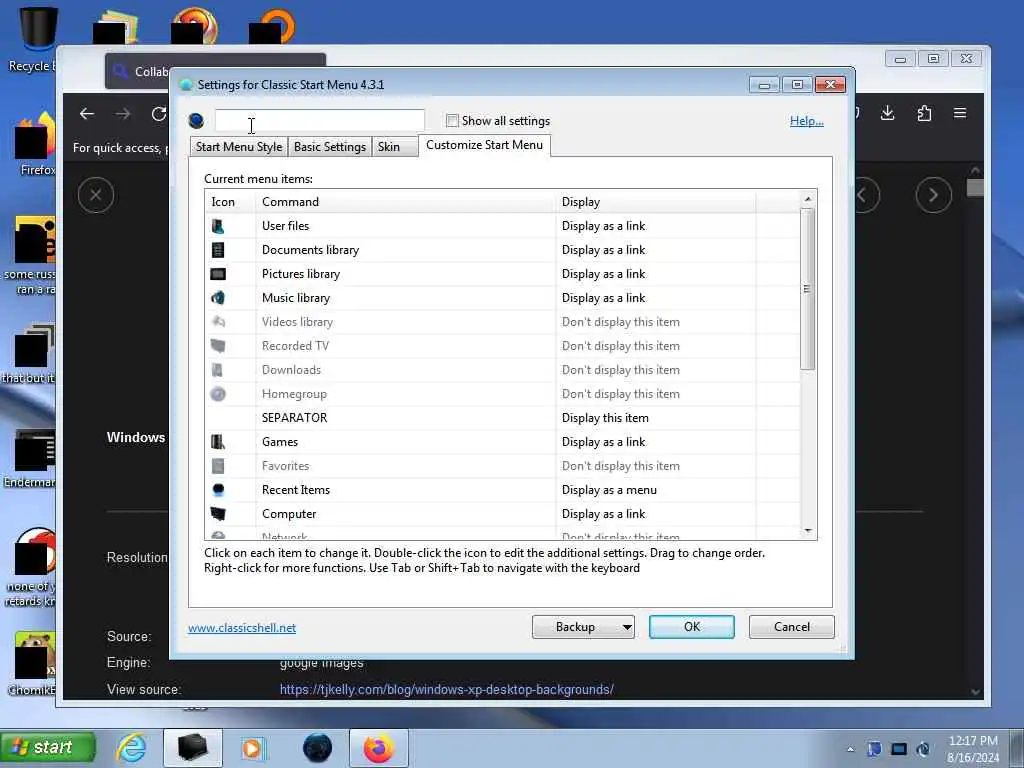The image size is (1024, 768).
Task: Click the Recorded TV row icon
Action: [x=218, y=346]
